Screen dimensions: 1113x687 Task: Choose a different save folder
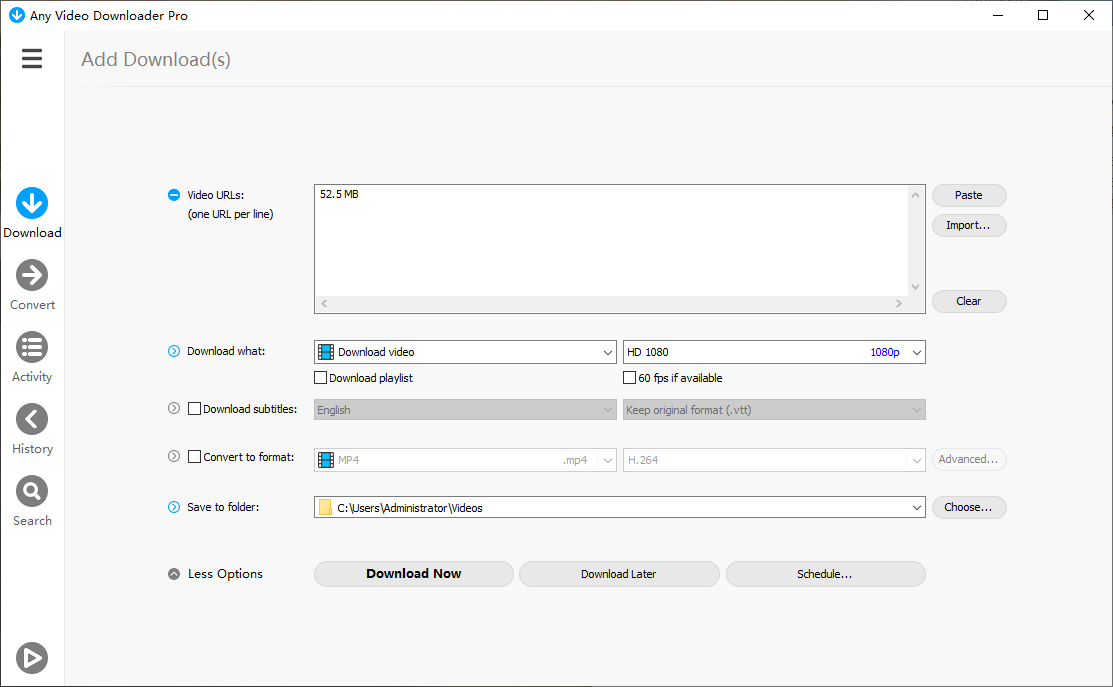click(968, 507)
